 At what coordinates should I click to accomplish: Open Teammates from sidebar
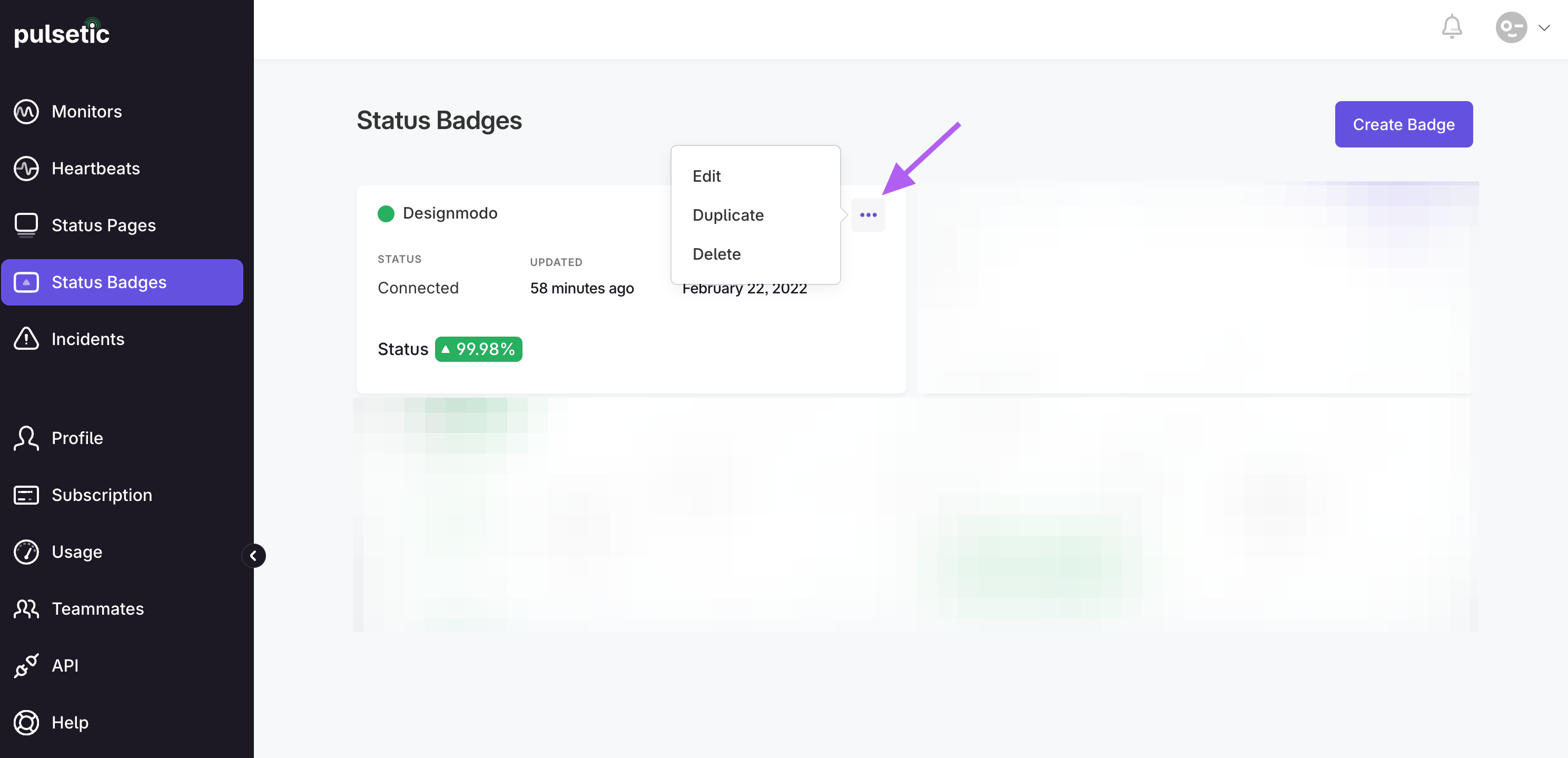[97, 609]
